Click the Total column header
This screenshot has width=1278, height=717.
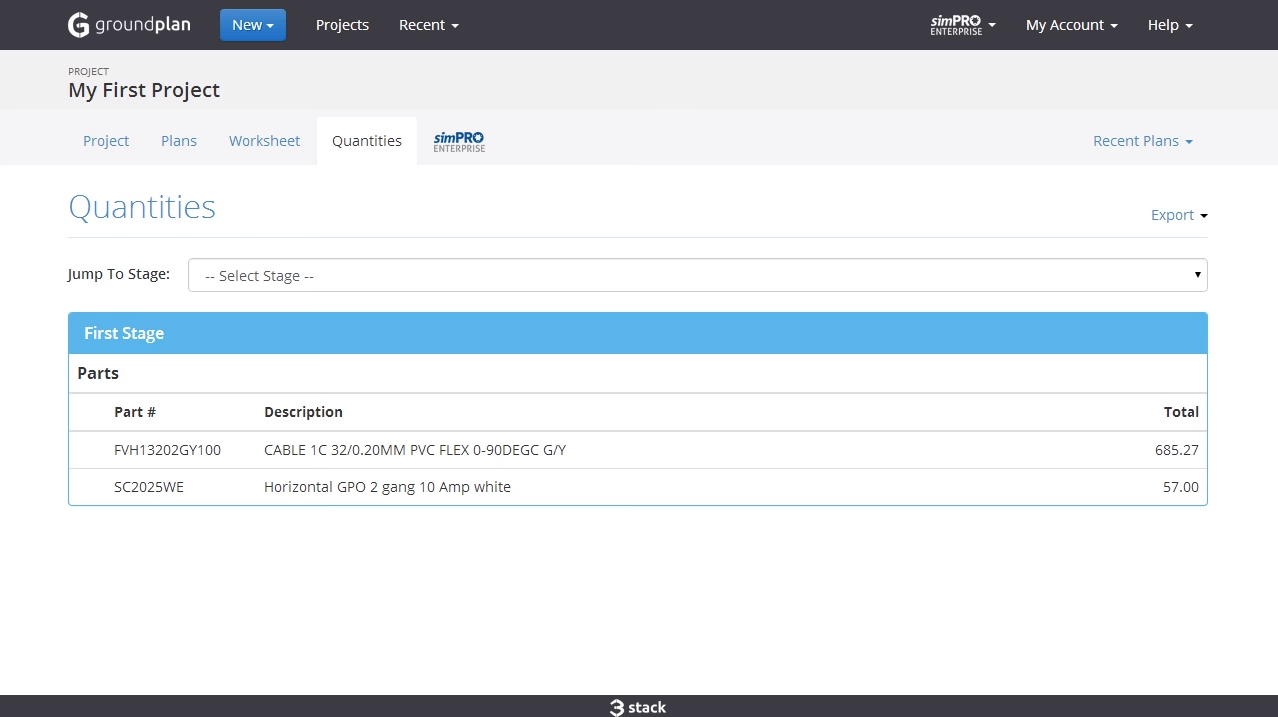(x=1180, y=412)
